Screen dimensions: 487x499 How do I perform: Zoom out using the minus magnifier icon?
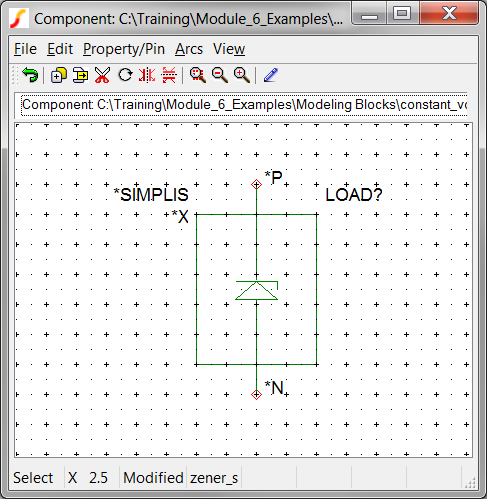point(220,75)
